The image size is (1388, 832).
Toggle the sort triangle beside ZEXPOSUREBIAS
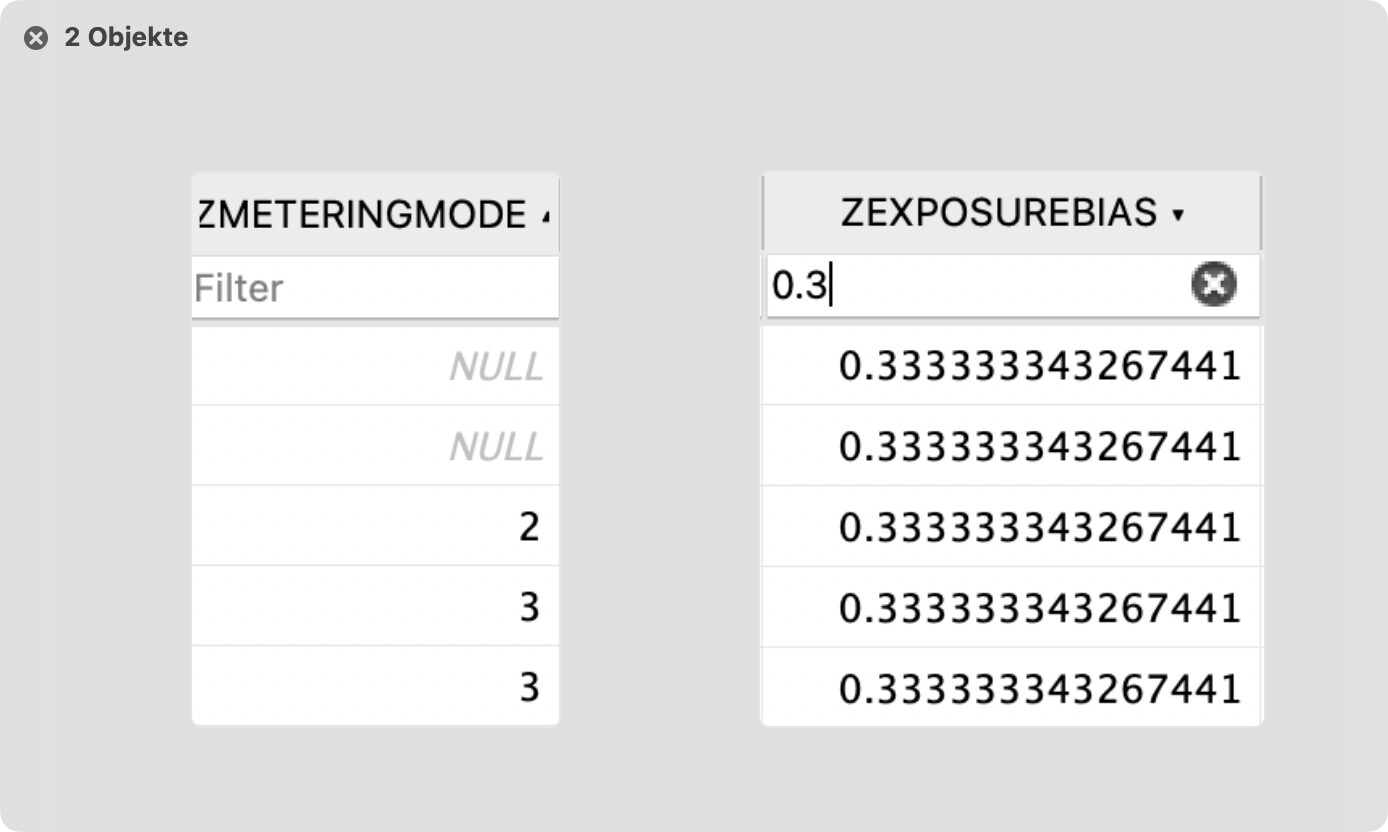[x=1178, y=215]
